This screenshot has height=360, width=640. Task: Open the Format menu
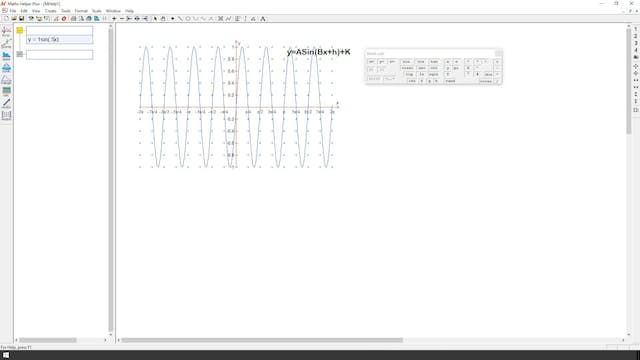coord(81,11)
